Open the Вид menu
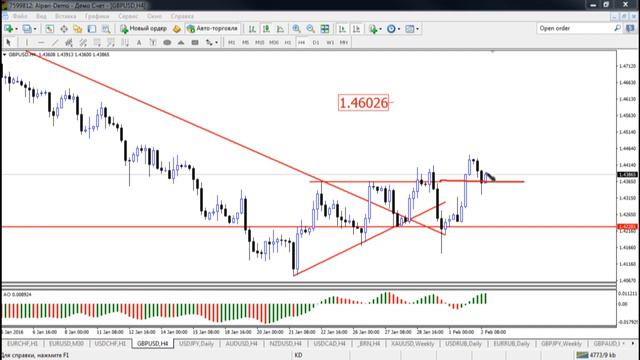 point(41,16)
